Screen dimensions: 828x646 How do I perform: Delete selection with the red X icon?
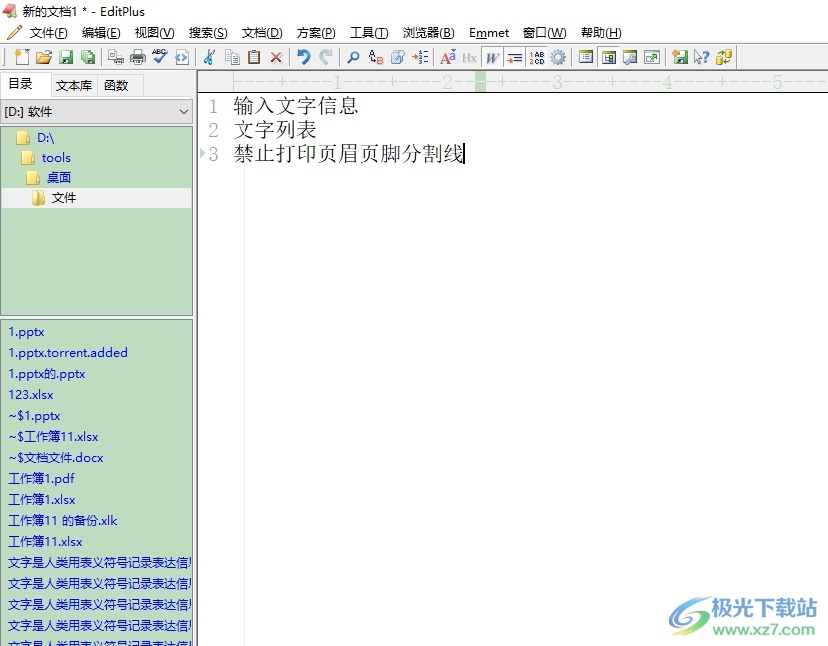[x=276, y=57]
